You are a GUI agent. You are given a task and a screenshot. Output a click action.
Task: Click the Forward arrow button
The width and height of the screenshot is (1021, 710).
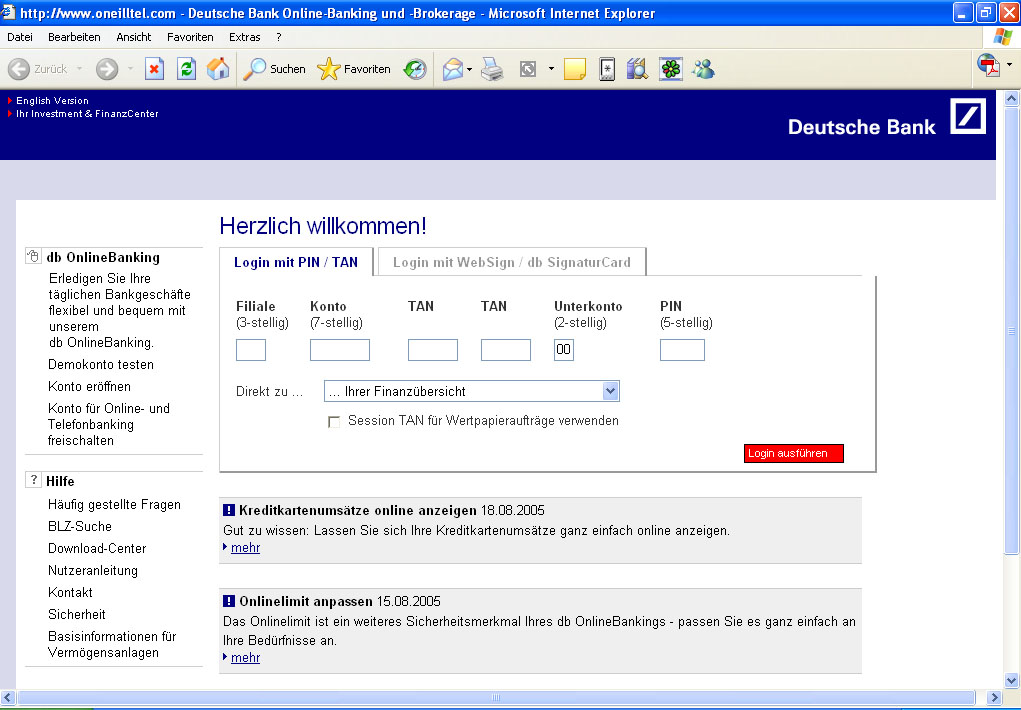tap(107, 68)
